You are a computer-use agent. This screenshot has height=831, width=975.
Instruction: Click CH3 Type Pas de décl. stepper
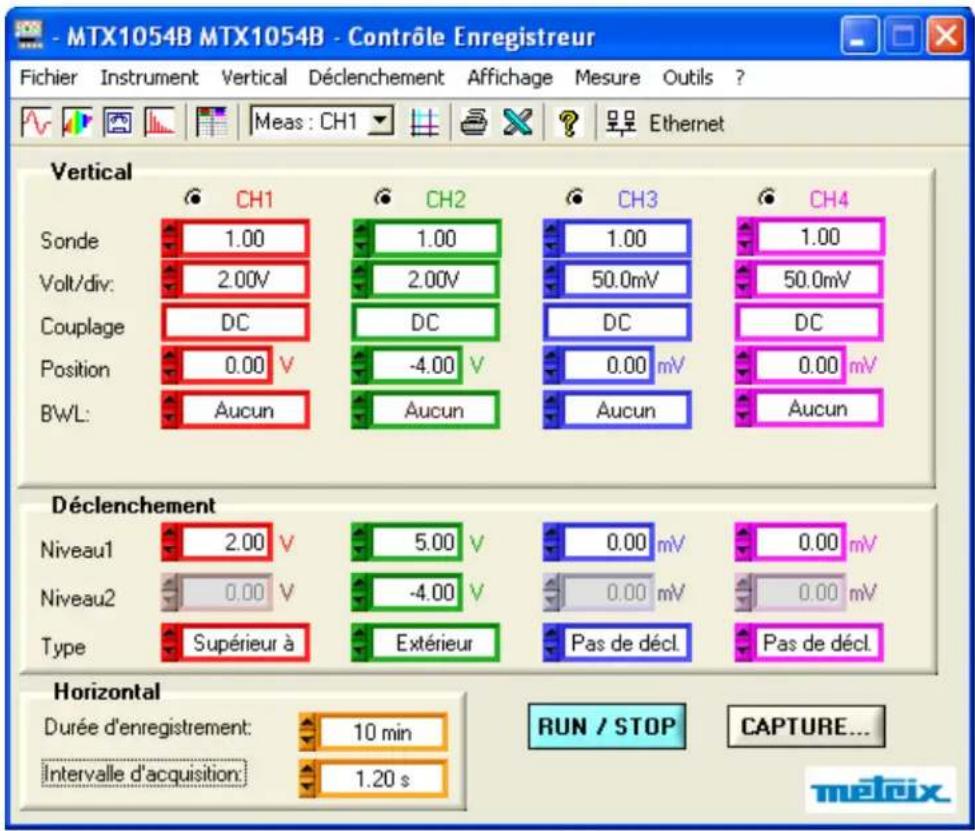[x=552, y=643]
